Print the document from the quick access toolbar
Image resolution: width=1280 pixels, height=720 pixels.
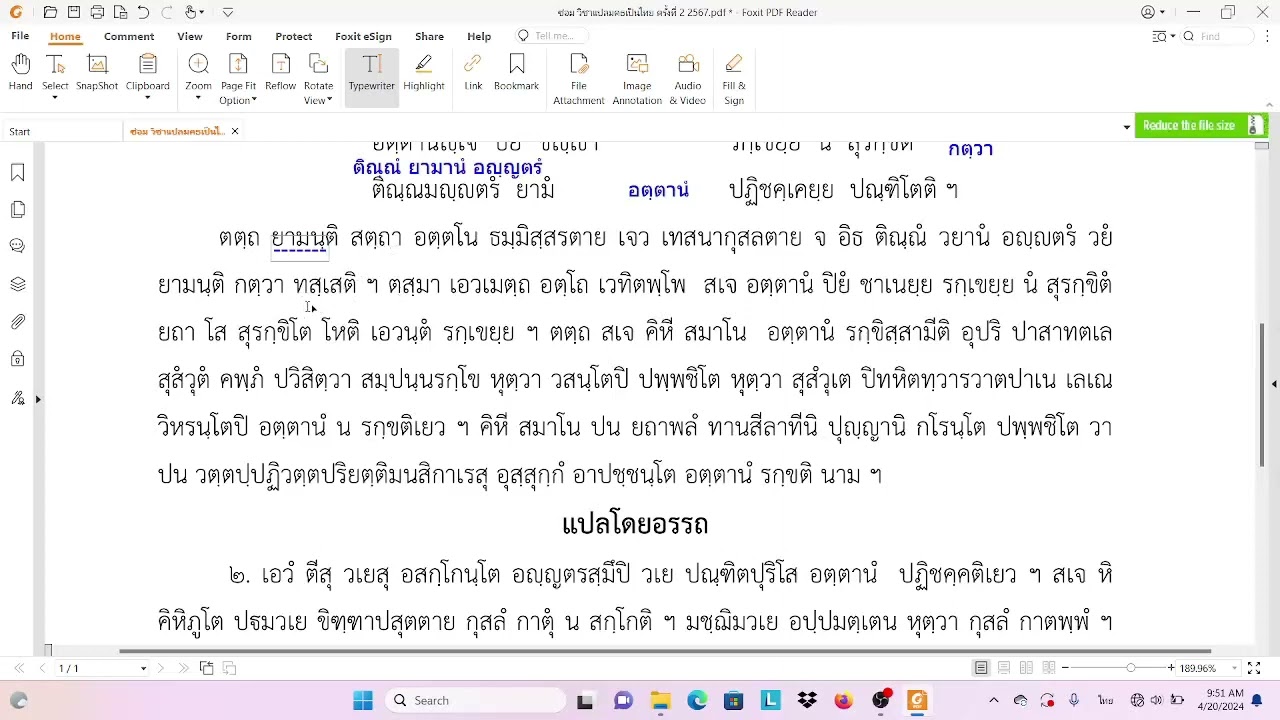(97, 12)
